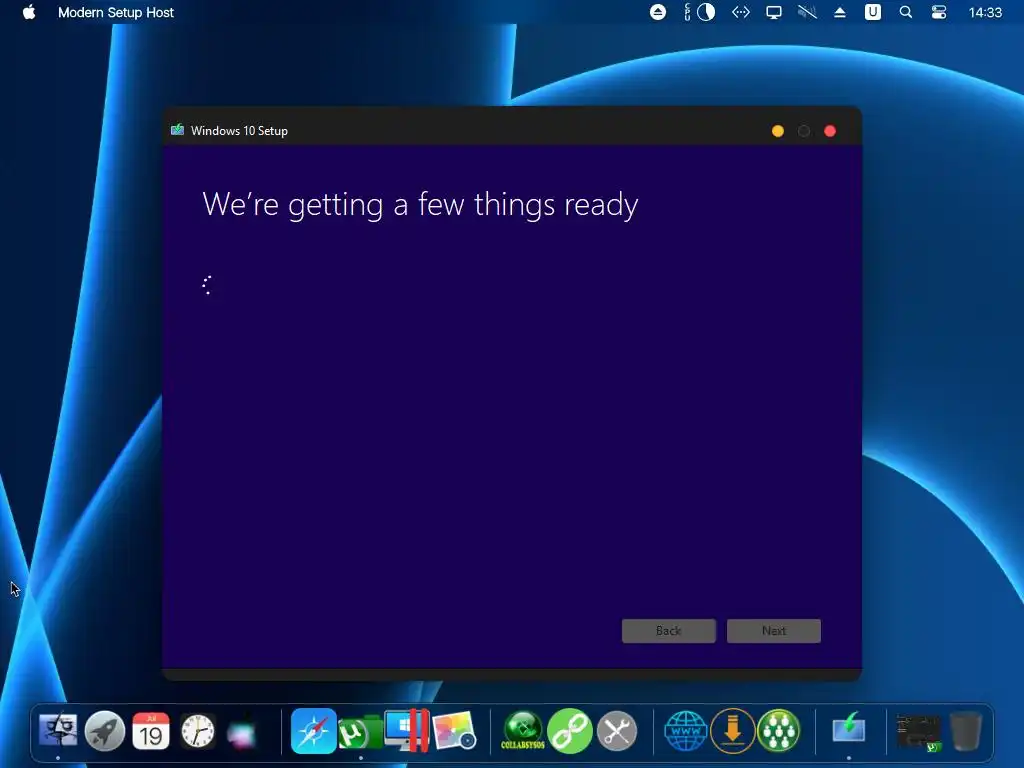
Task: Open the green chain link icon in dock
Action: pyautogui.click(x=569, y=731)
